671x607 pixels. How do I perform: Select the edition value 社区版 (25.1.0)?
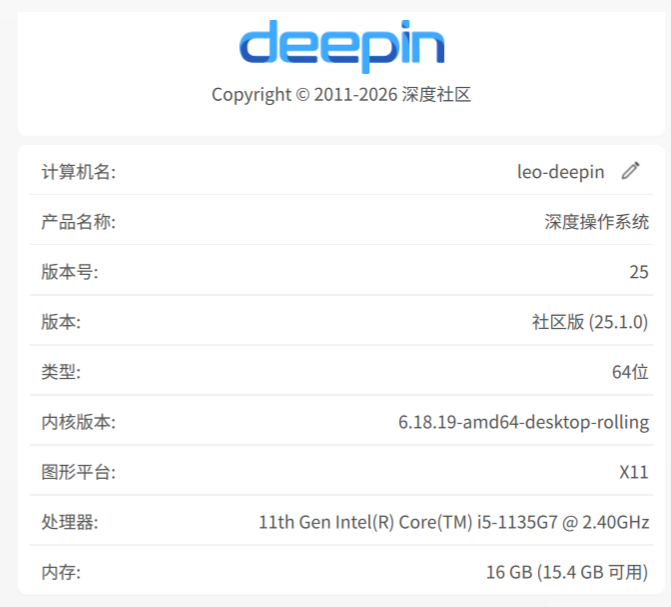pyautogui.click(x=590, y=322)
